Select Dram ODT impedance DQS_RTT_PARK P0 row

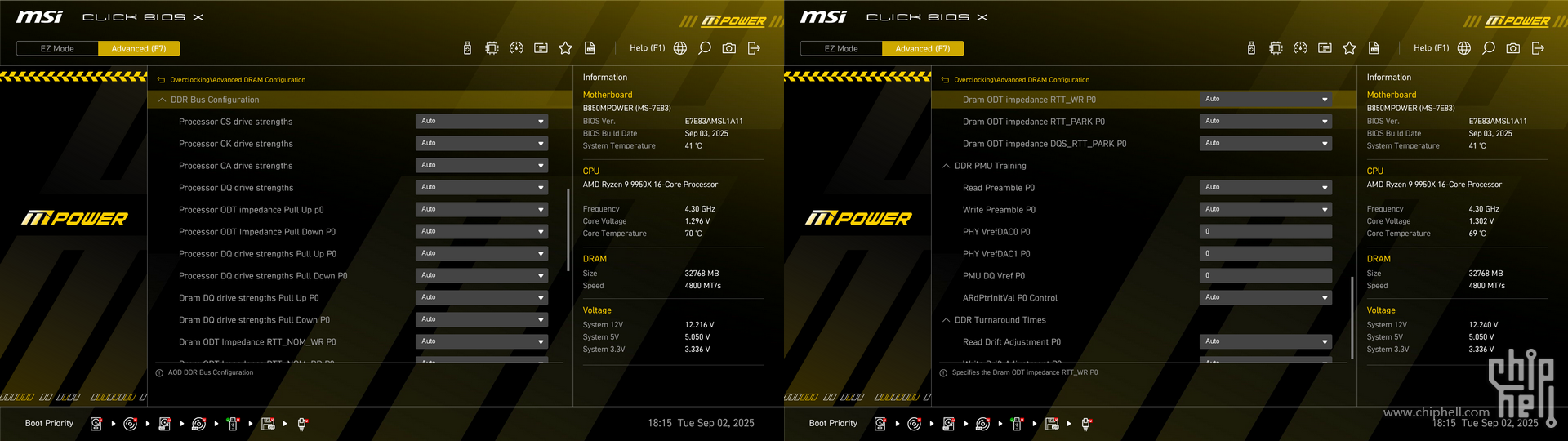[x=1143, y=144]
